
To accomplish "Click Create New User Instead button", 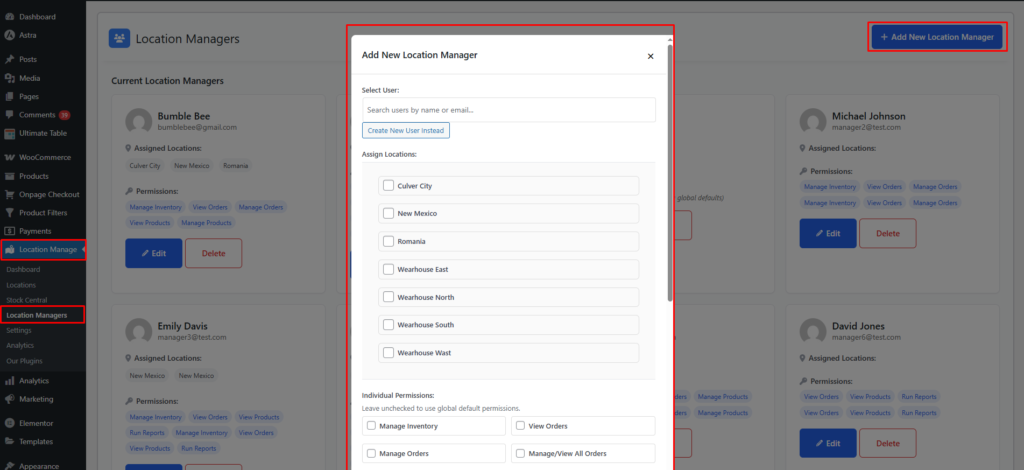I will [x=406, y=131].
